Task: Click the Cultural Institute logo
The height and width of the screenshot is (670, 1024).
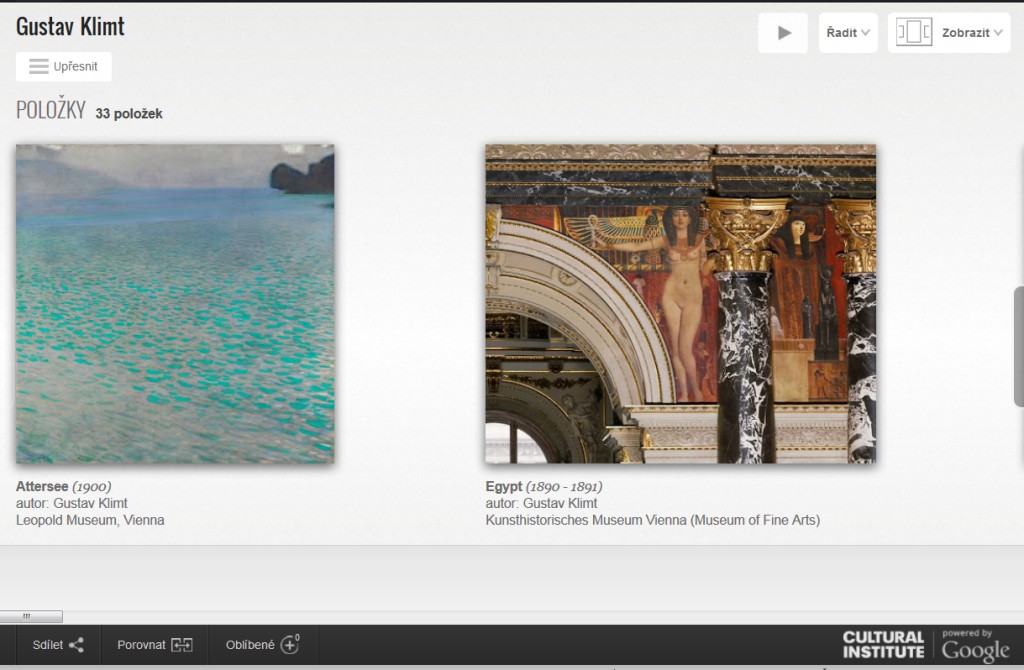Action: click(x=883, y=645)
